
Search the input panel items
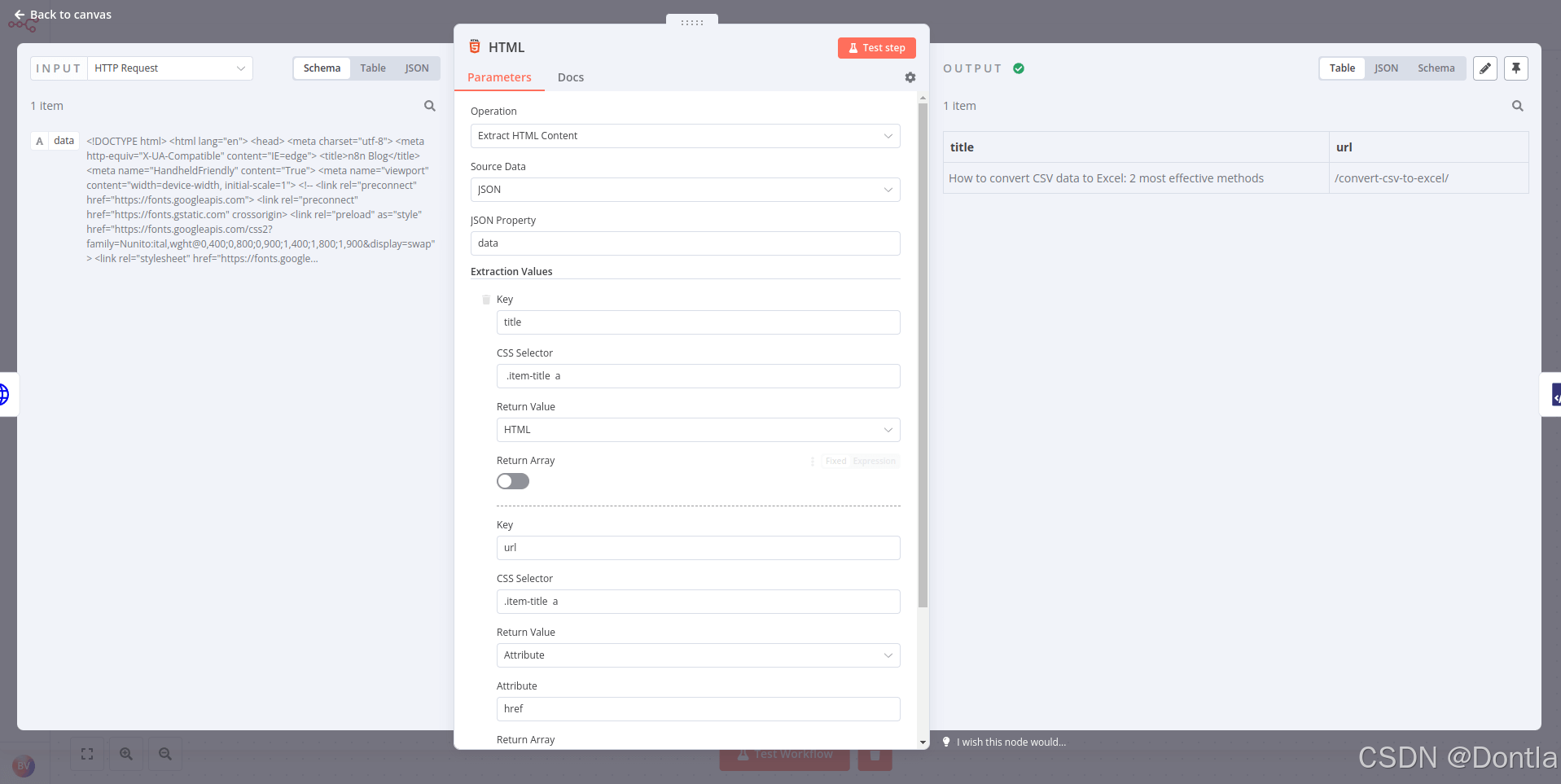click(430, 106)
